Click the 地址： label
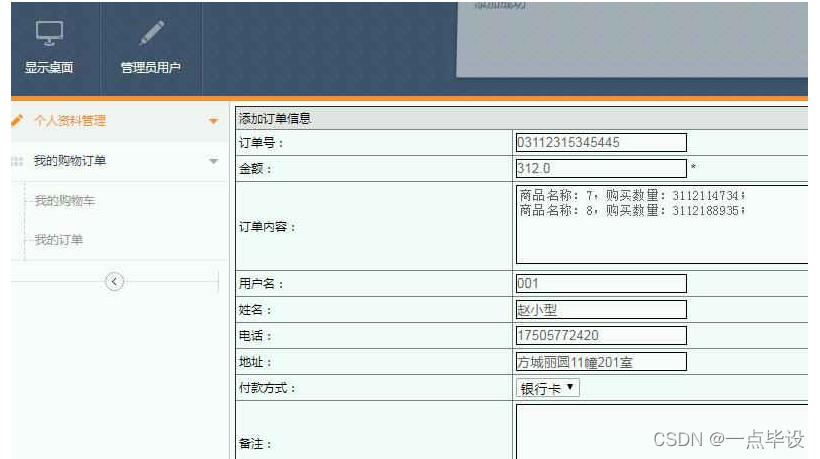This screenshot has height=459, width=820. click(255, 362)
